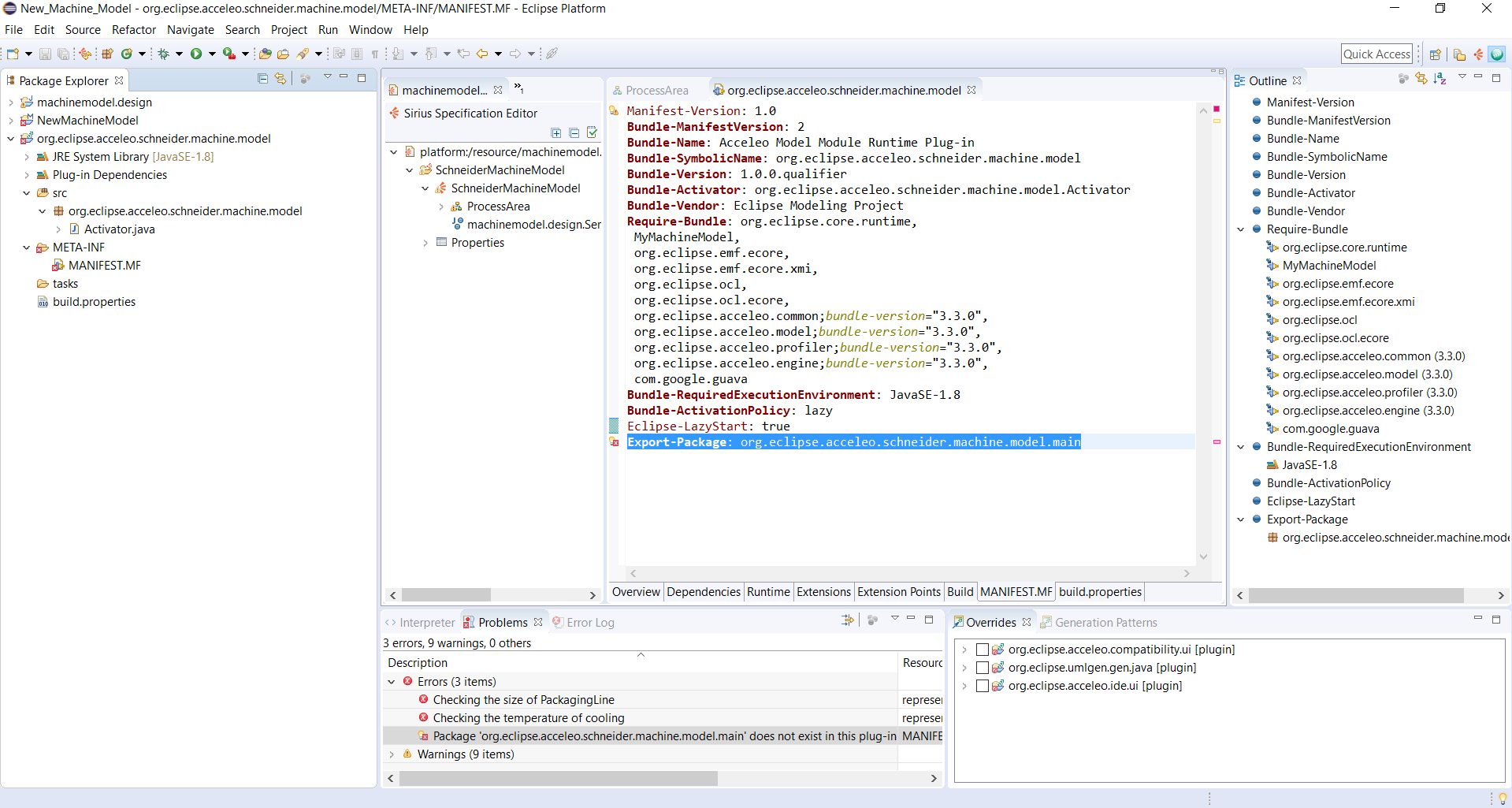Viewport: 1512px width, 808px height.
Task: Switch to the Dependencies editor tab
Action: click(x=704, y=592)
